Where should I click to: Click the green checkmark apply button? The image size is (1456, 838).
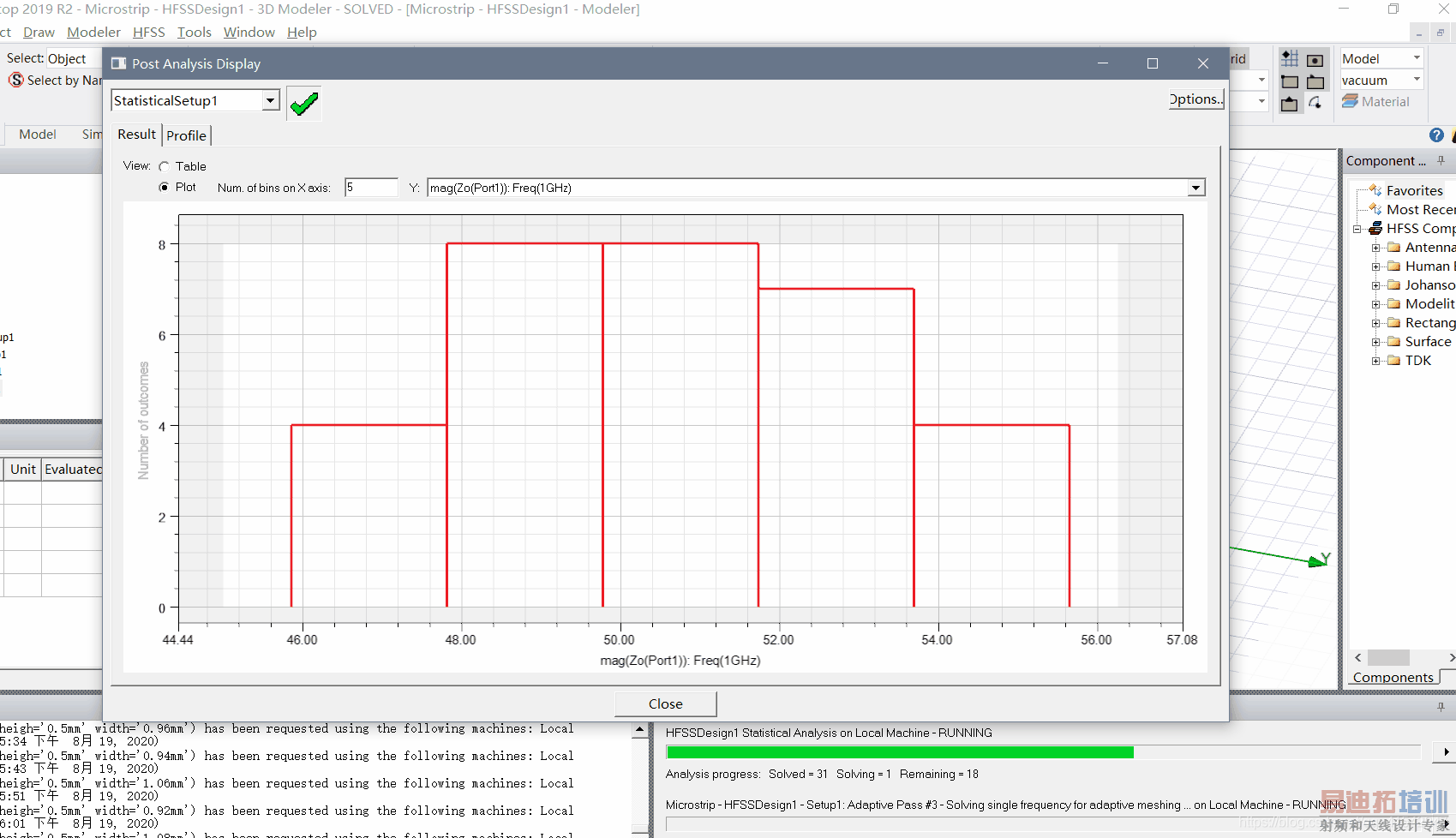click(x=303, y=103)
